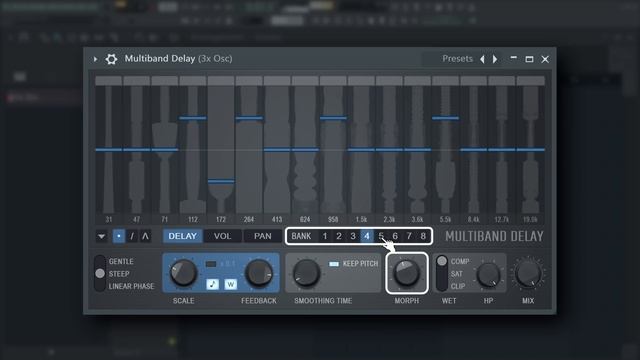Click the BANK label button
The image size is (640, 360).
point(301,236)
